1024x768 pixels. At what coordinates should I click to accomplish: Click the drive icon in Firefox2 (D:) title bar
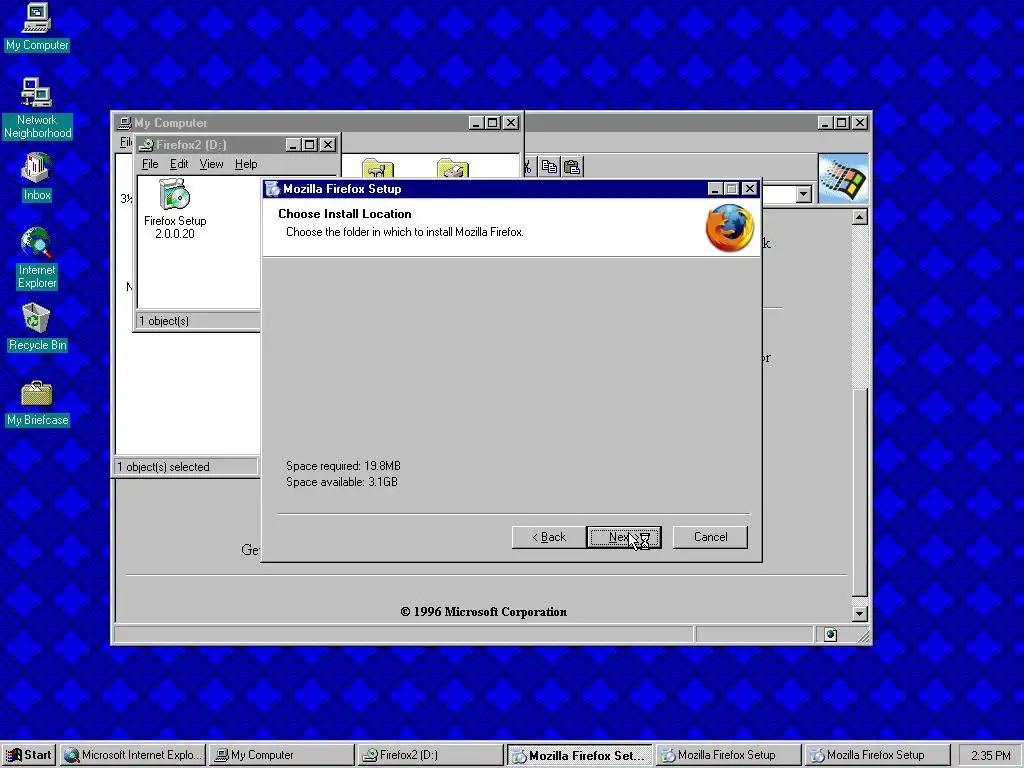click(147, 144)
